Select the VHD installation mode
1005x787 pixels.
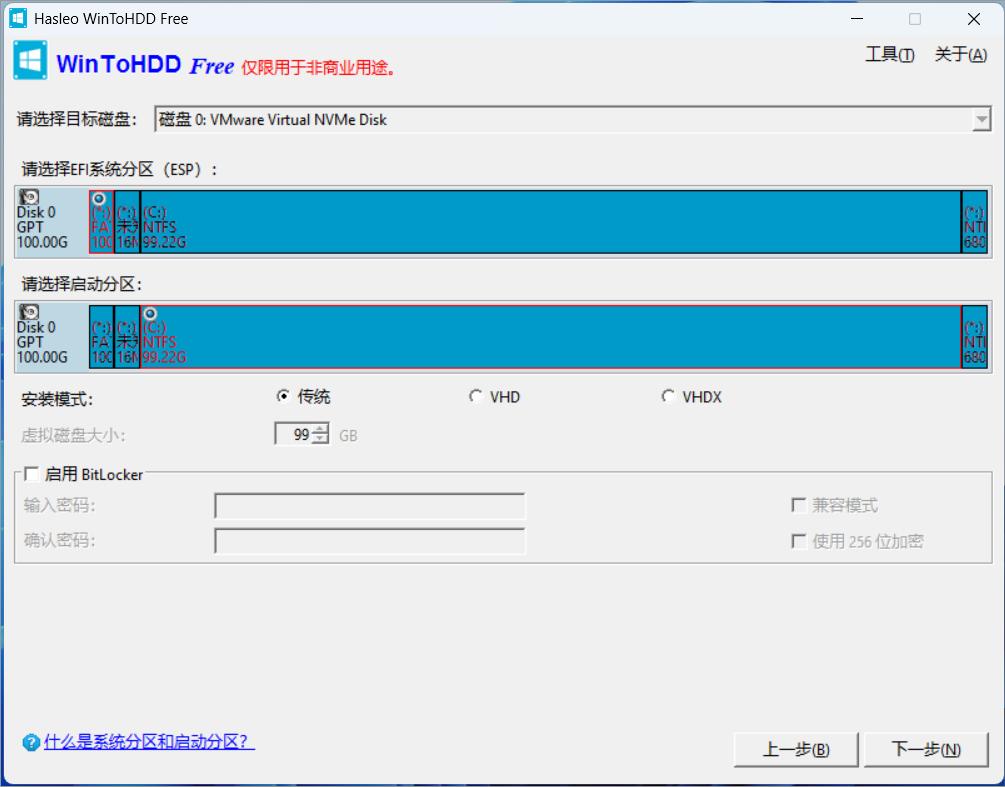tap(476, 396)
